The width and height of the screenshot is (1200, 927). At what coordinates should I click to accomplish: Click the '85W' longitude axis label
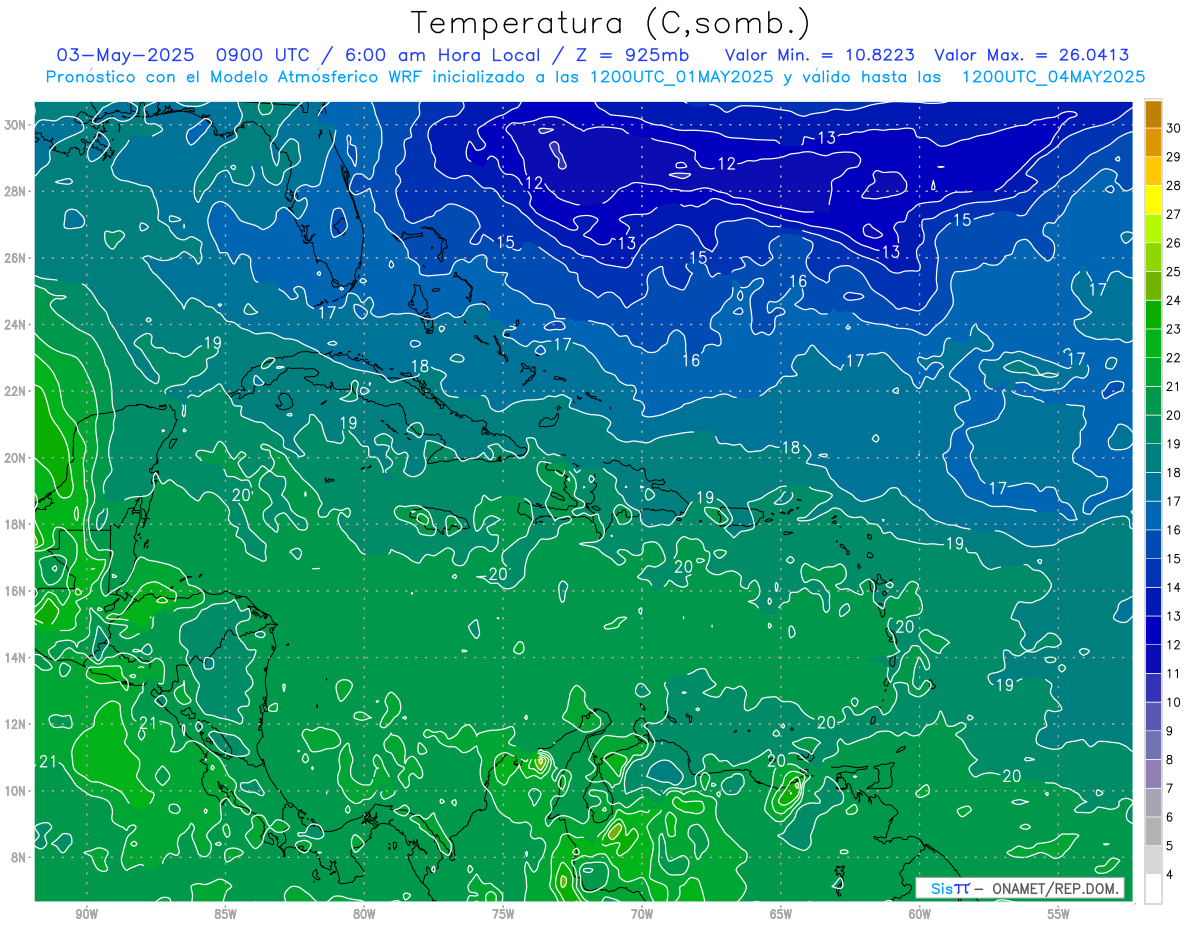click(225, 914)
